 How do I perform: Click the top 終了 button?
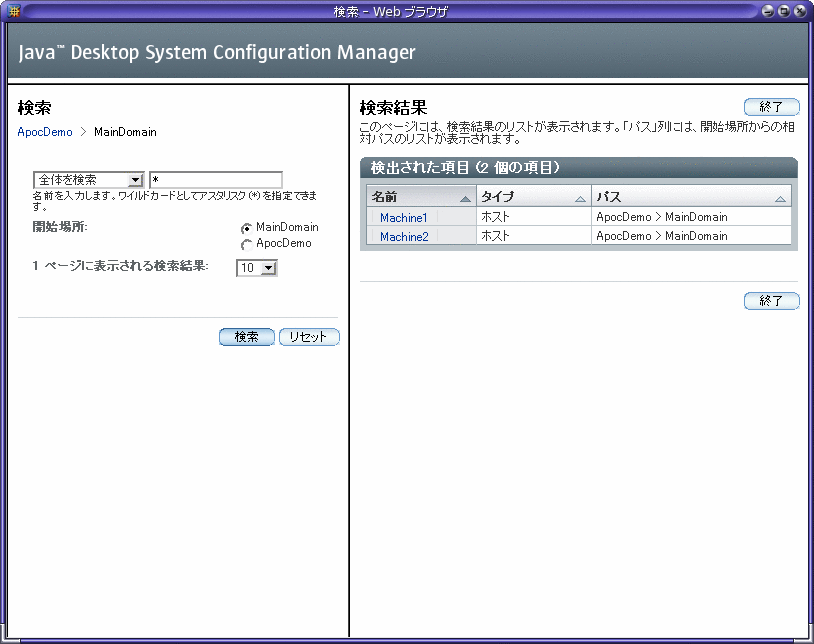pos(771,107)
